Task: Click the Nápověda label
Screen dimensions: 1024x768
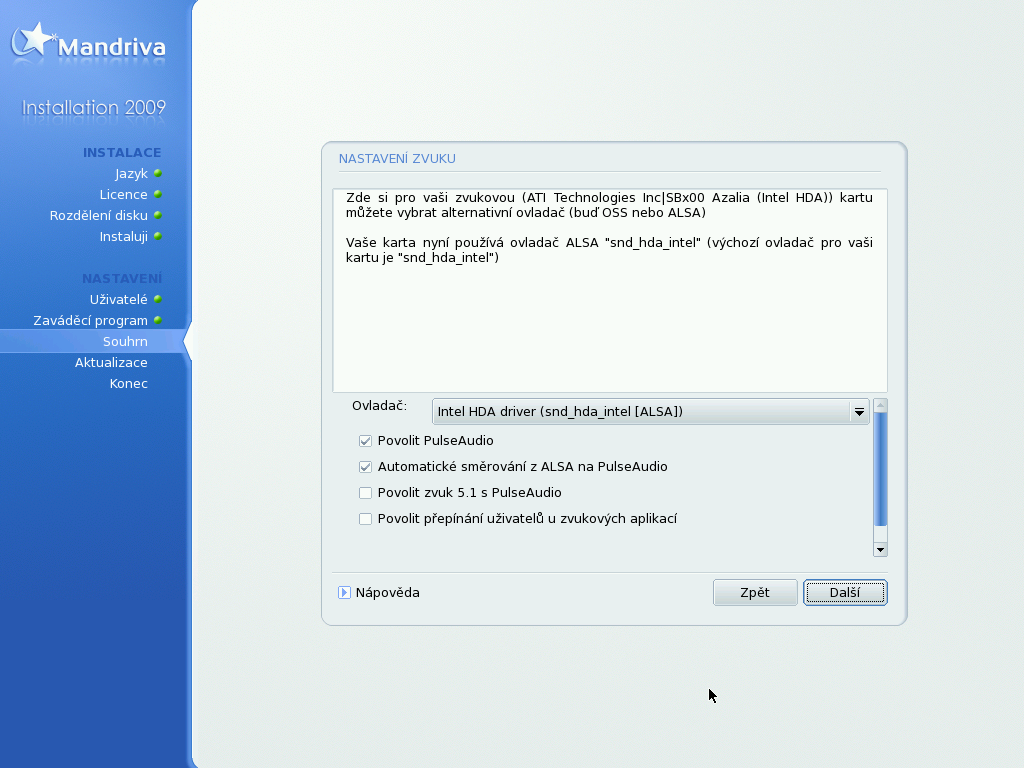Action: click(x=387, y=593)
